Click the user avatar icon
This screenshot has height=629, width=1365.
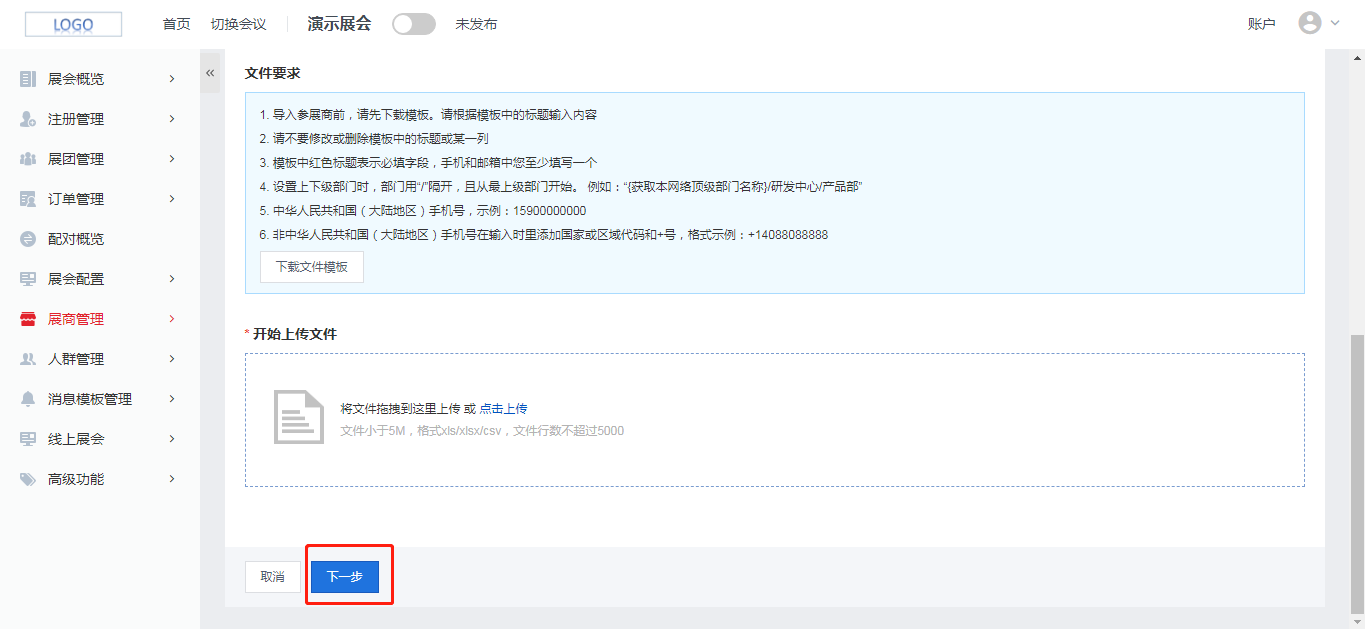click(1310, 23)
